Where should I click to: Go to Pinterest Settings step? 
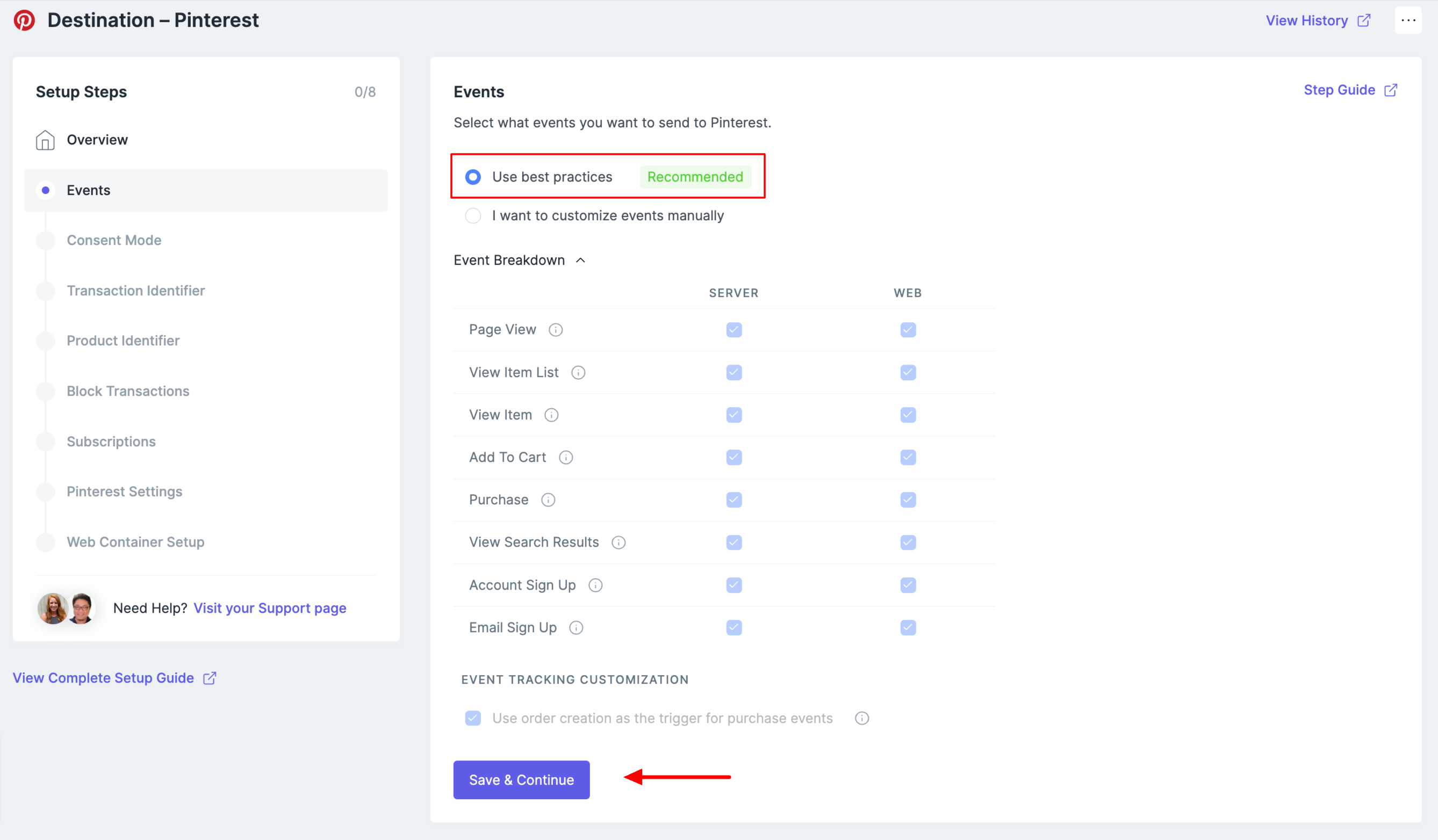point(124,491)
